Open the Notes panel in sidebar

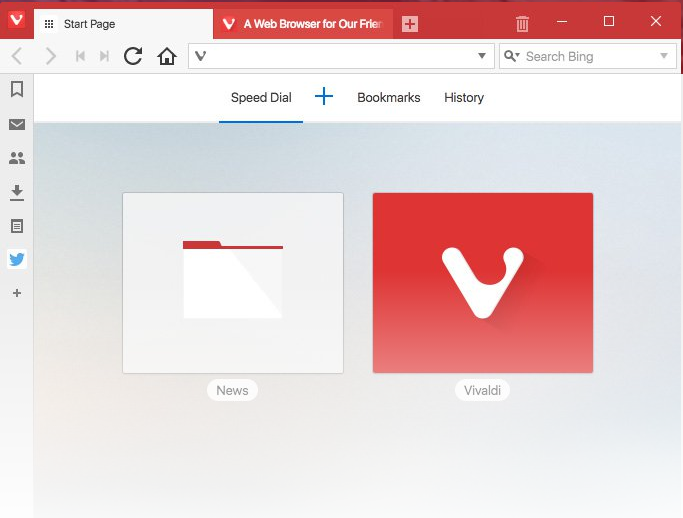coord(17,226)
